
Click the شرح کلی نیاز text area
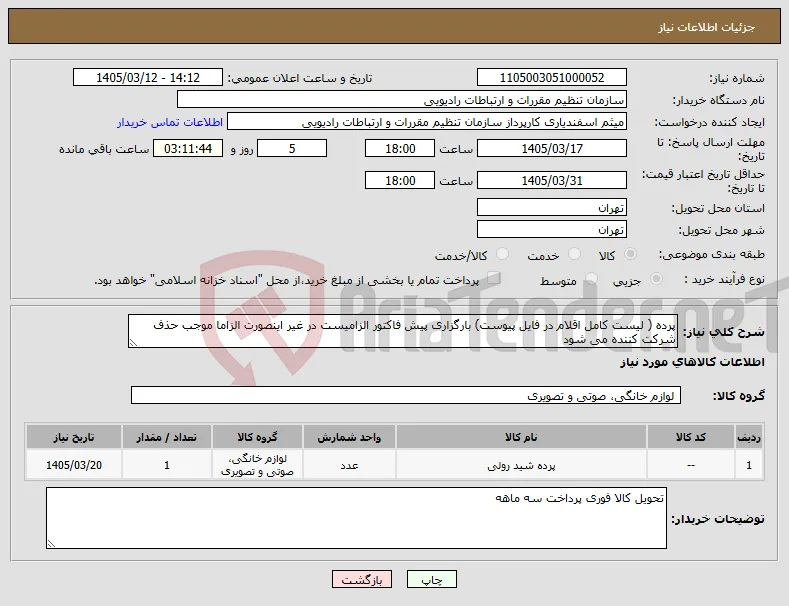[403, 331]
